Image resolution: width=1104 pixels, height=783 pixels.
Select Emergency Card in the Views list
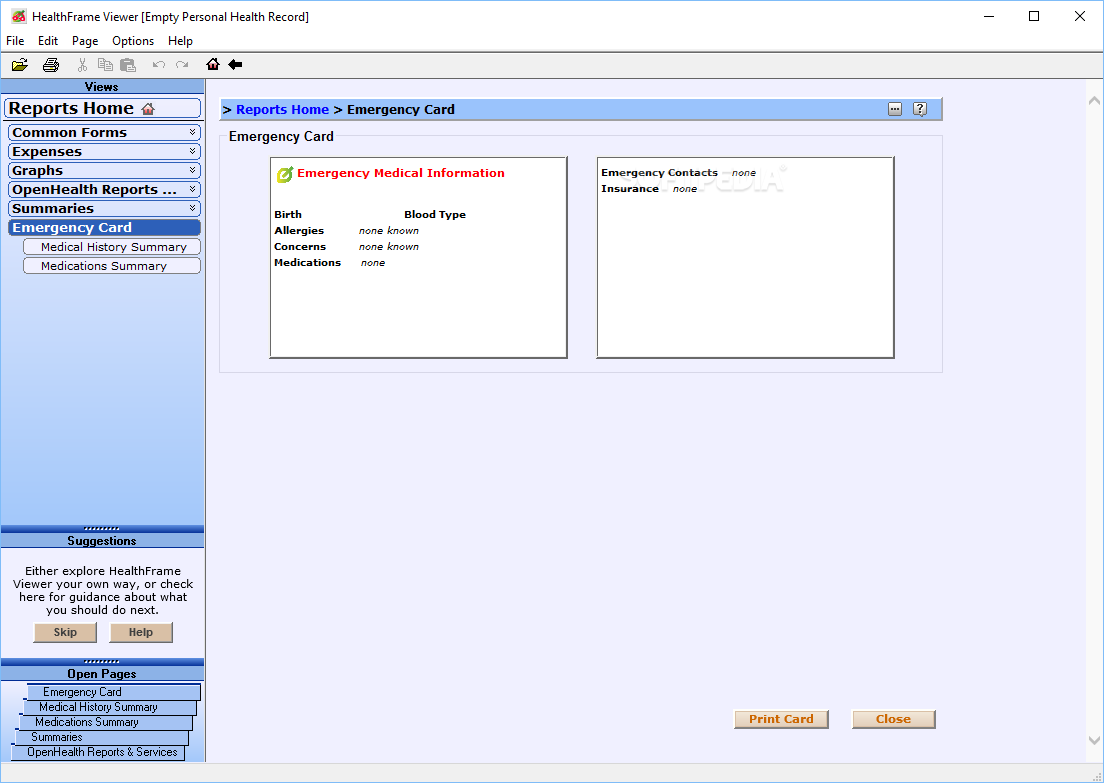(104, 227)
